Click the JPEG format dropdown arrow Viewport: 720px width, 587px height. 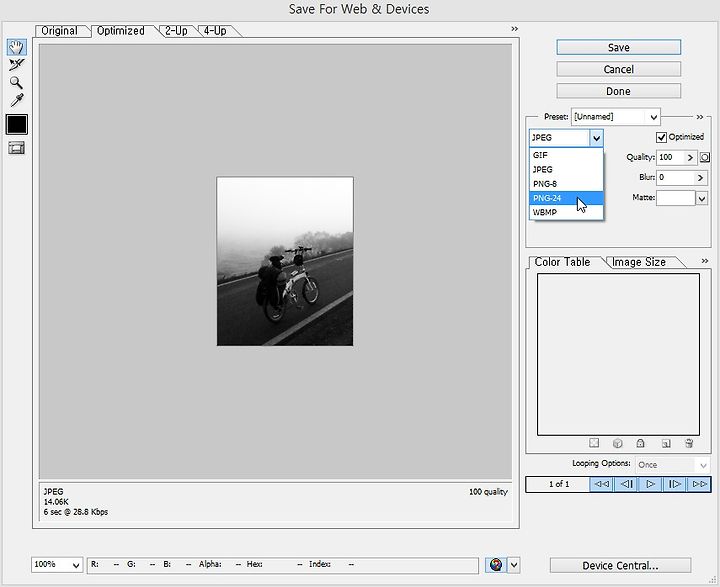click(x=596, y=138)
